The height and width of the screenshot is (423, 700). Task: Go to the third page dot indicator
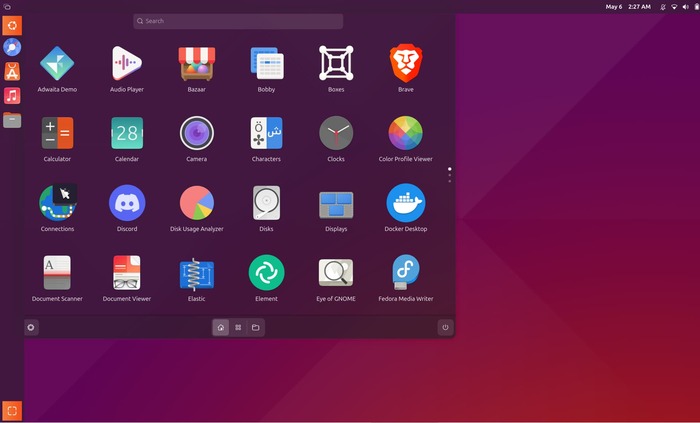[x=450, y=181]
